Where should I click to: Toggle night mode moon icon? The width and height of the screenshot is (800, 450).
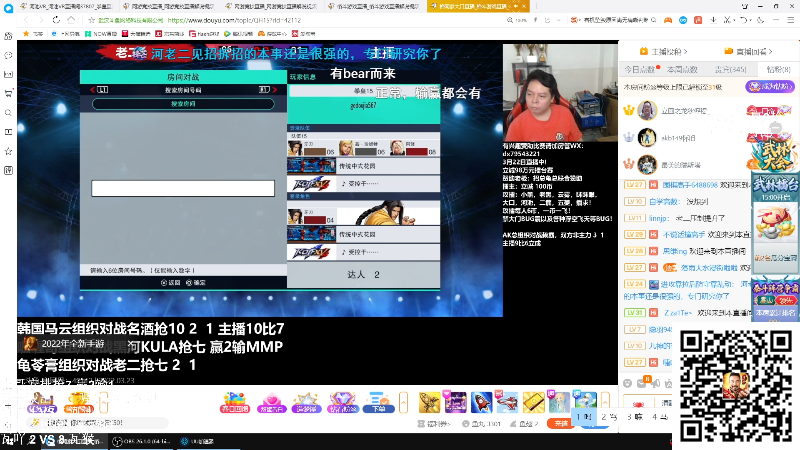tap(760, 20)
